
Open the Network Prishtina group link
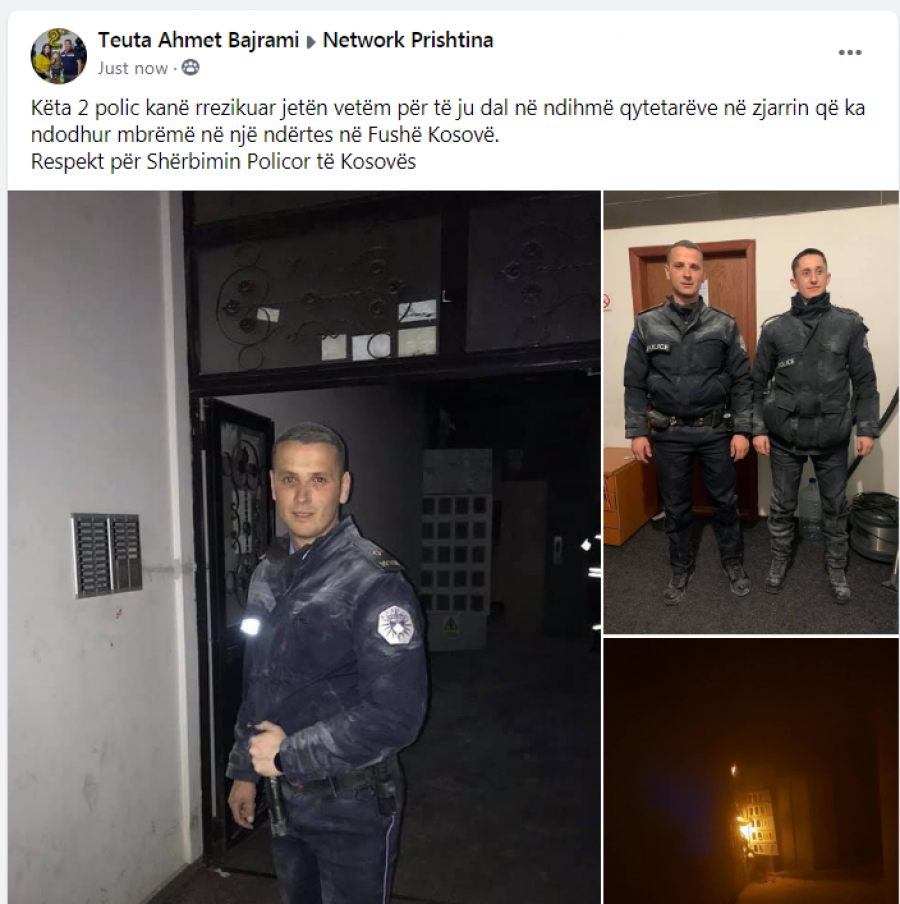click(x=408, y=40)
